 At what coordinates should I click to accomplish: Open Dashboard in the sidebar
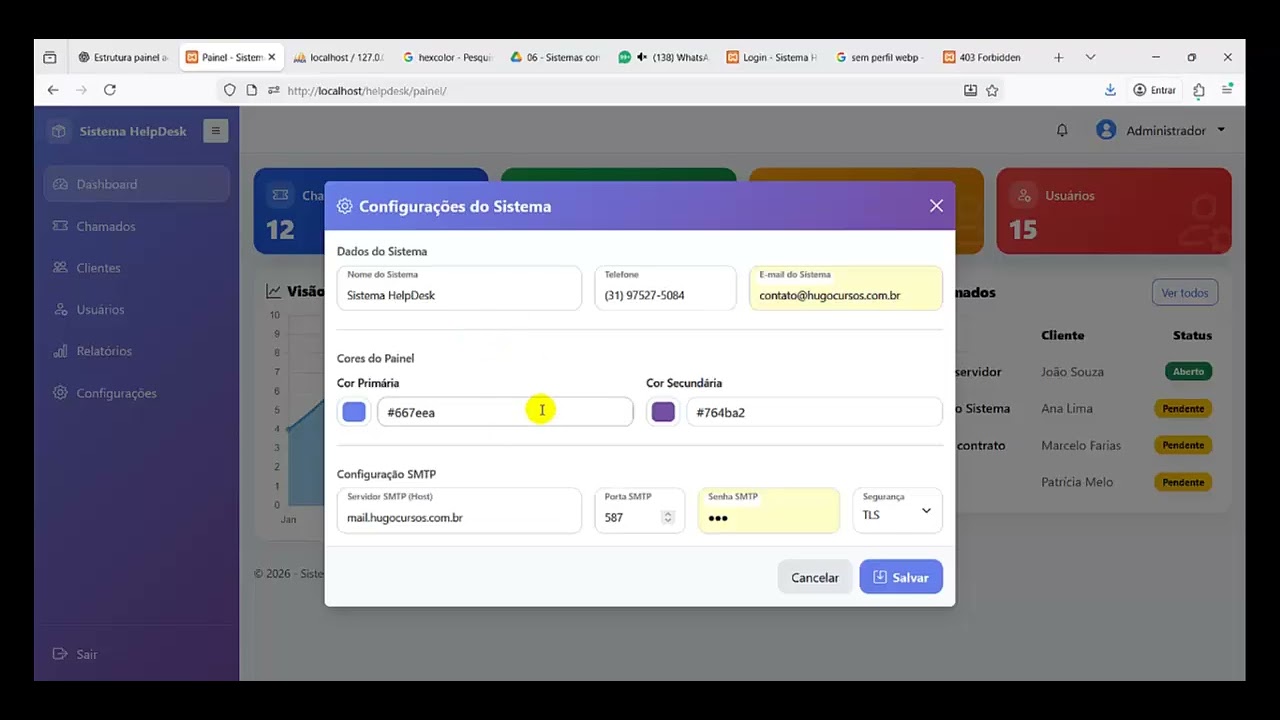pos(137,184)
